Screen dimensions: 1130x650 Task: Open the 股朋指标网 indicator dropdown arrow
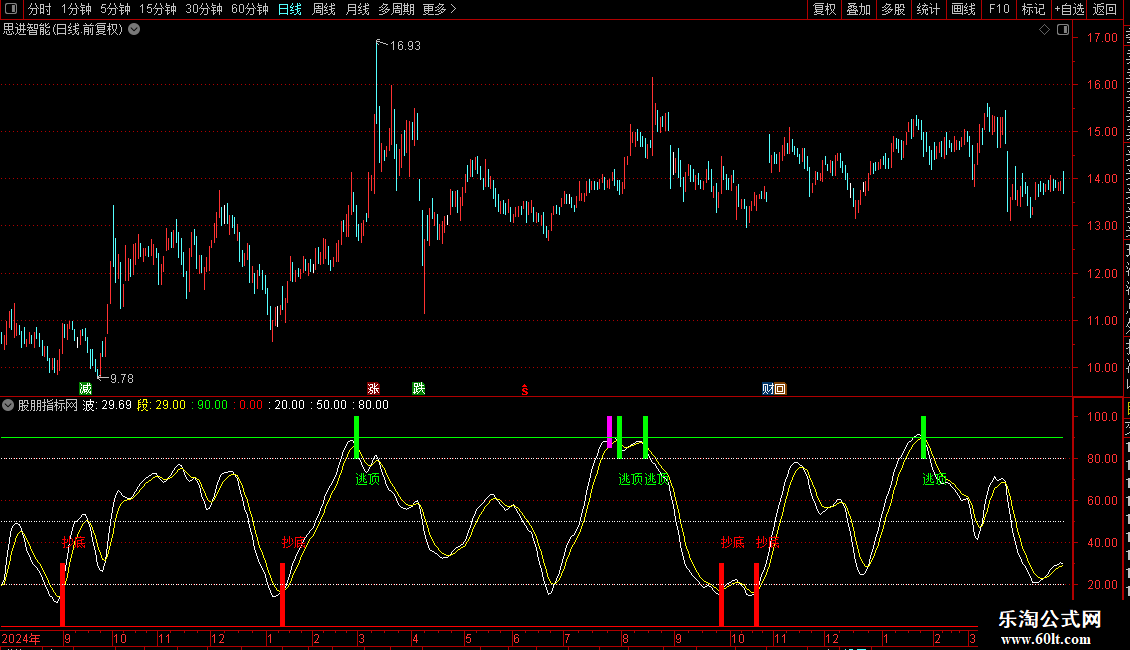(x=8, y=405)
